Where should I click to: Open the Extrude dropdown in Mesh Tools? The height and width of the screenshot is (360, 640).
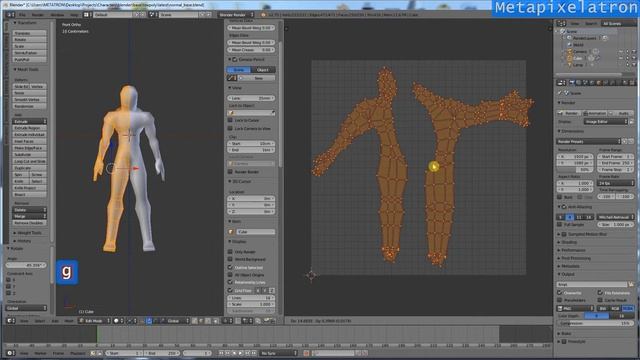click(x=29, y=121)
